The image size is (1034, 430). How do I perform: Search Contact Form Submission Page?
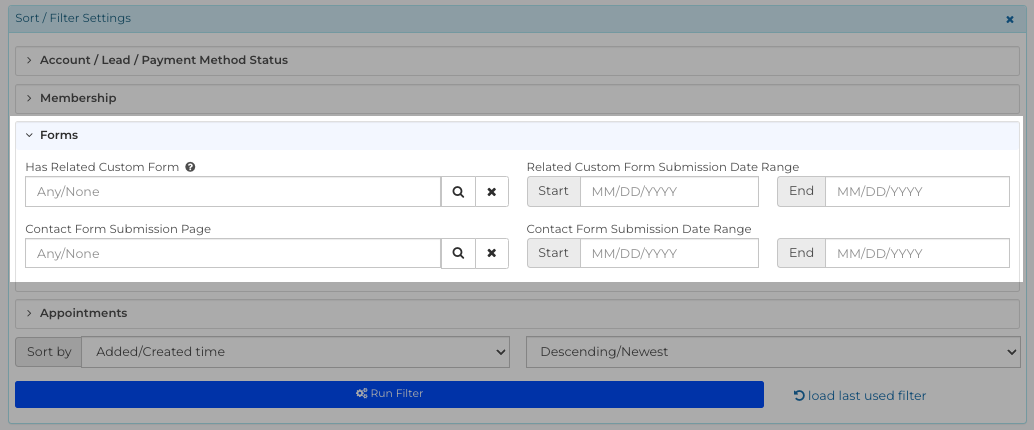pos(458,253)
